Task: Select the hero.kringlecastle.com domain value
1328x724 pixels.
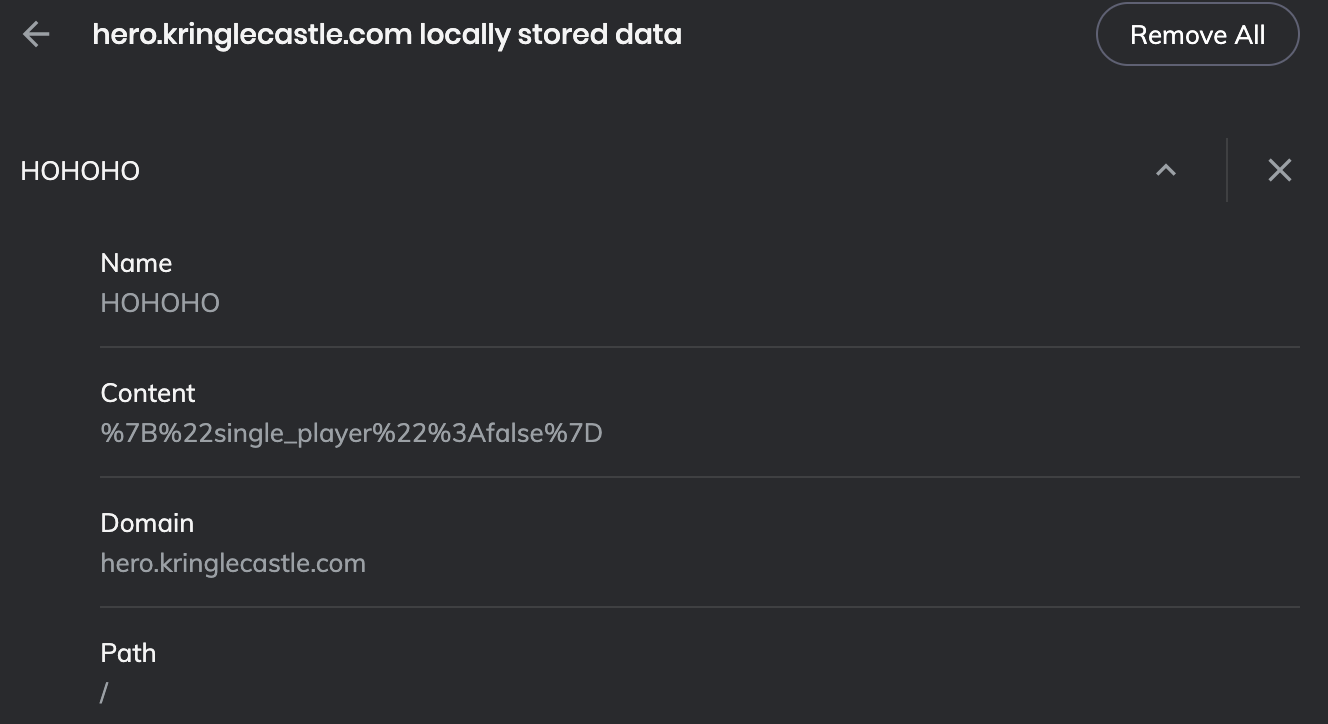Action: (x=233, y=563)
